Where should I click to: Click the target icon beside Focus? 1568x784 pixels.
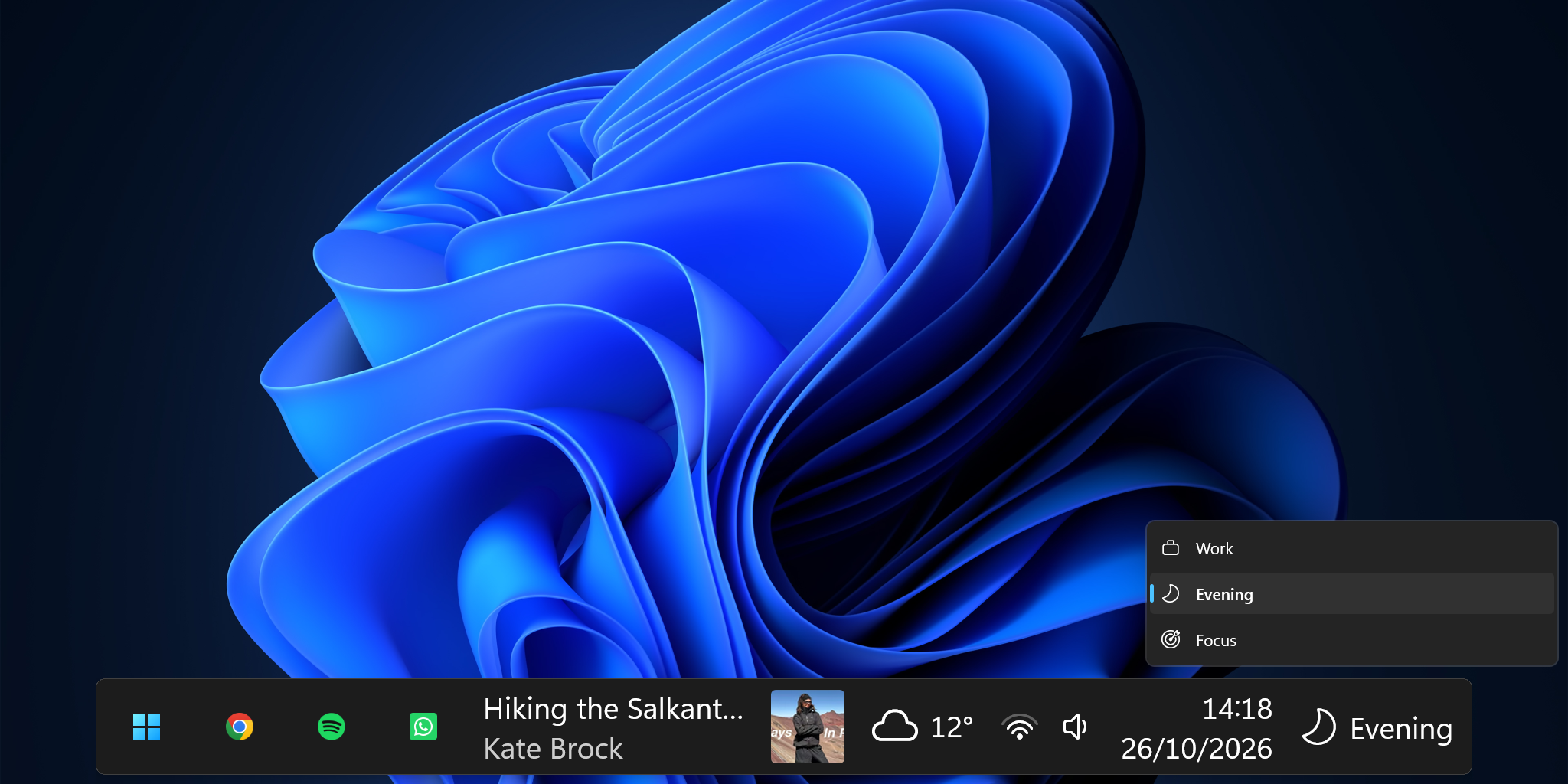[1171, 639]
